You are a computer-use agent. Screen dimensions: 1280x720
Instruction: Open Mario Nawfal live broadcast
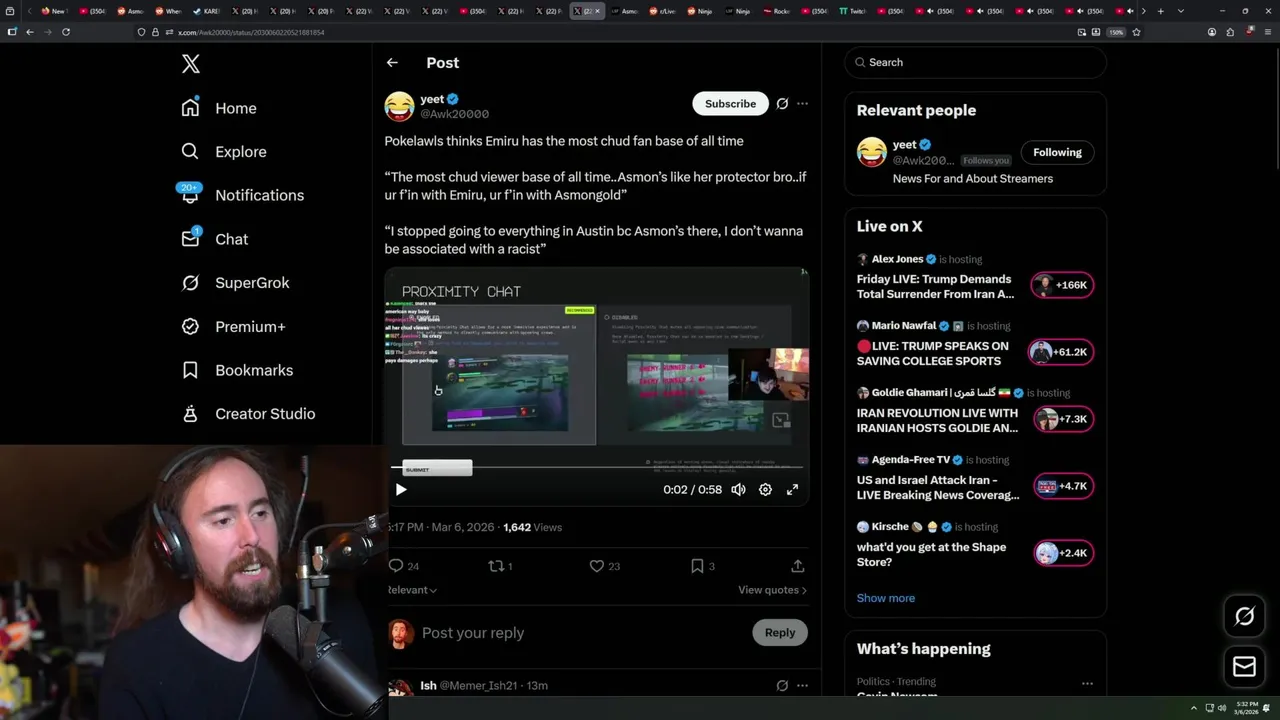(x=932, y=354)
